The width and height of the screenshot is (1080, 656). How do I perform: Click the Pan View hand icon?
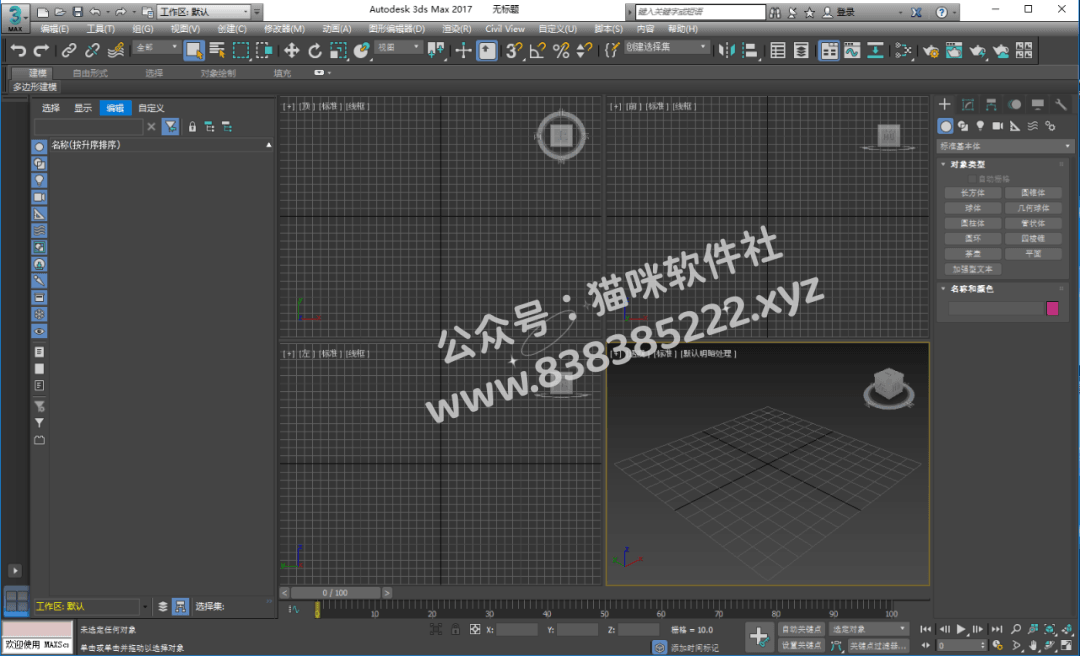(x=1033, y=646)
